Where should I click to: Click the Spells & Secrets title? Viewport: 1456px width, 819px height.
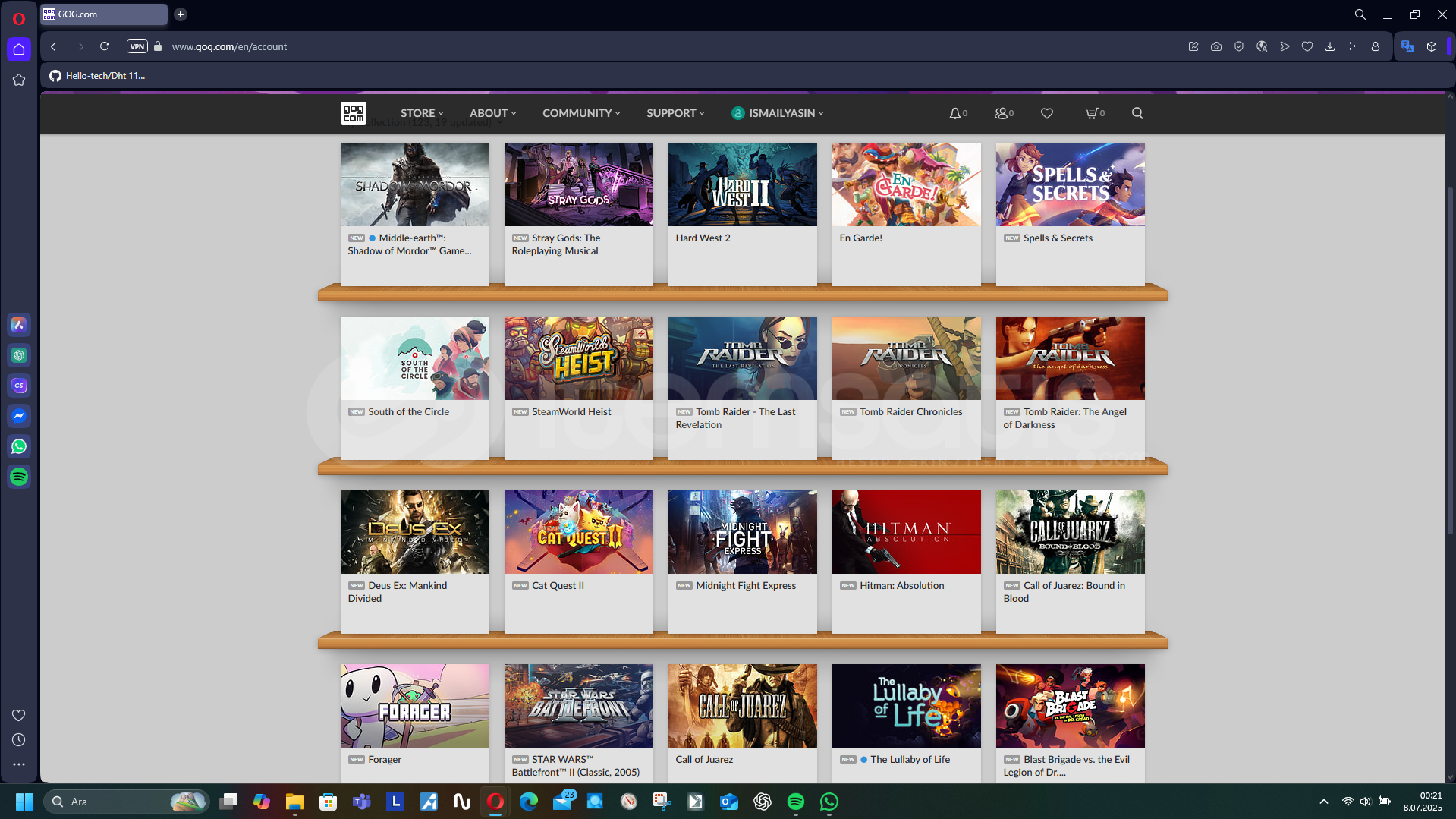[1058, 238]
